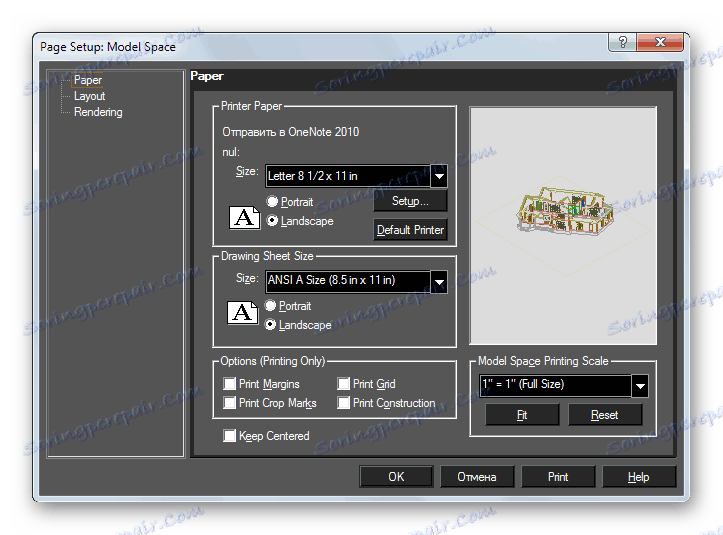Confirm with the OK button
723x535 pixels.
tap(396, 476)
